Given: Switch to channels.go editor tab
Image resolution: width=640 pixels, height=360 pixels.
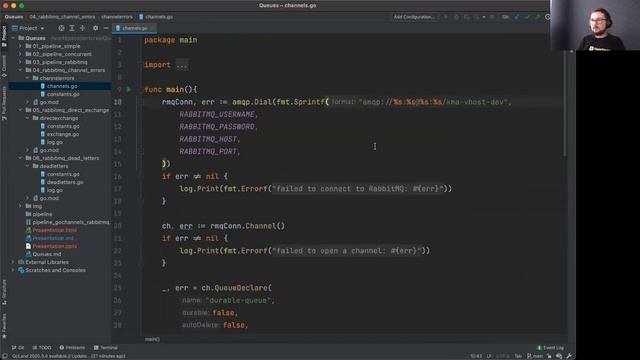Looking at the screenshot, I should point(134,28).
